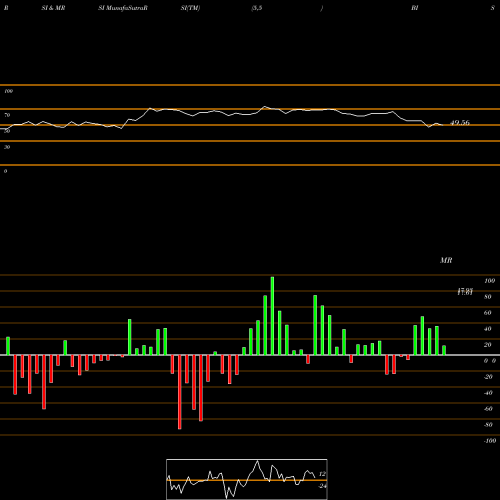Screen dimensions: 500x500
Task: Click the 17.81 value beside histogram
Action: tap(465, 292)
